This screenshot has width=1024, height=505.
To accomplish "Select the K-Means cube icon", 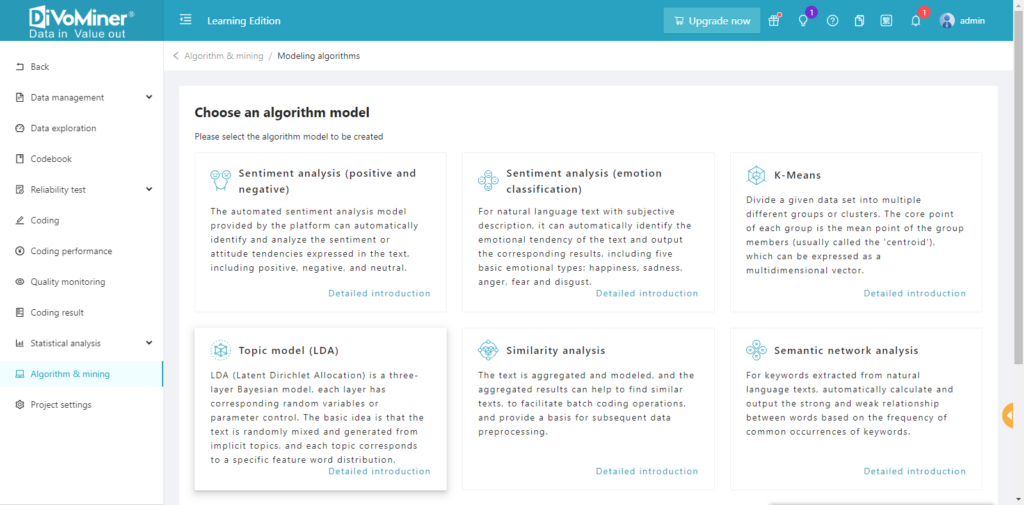I will (756, 175).
